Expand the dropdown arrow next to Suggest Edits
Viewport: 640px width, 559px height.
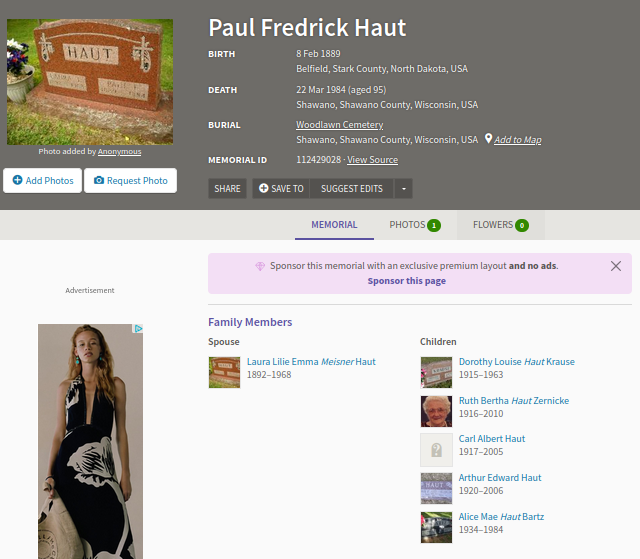tap(404, 189)
